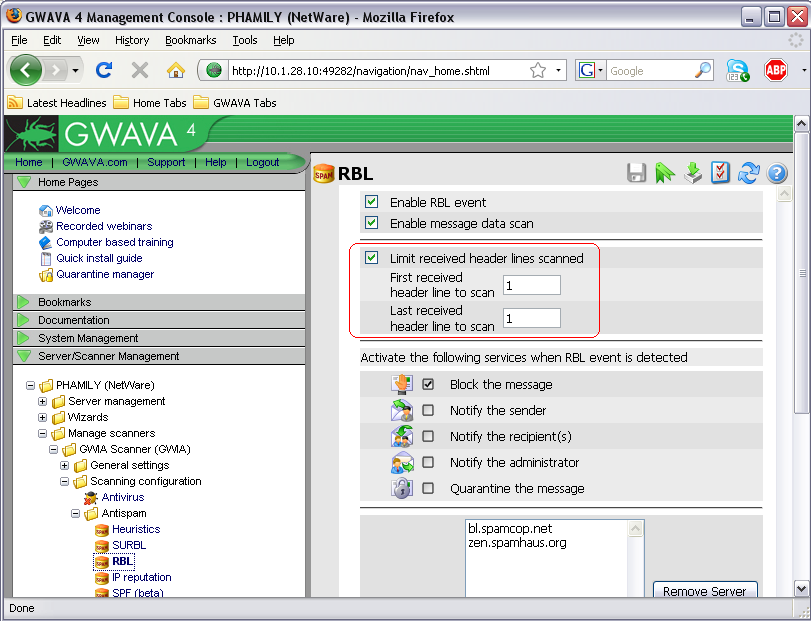Click the Stop loading icon
This screenshot has width=812, height=621.
click(139, 70)
